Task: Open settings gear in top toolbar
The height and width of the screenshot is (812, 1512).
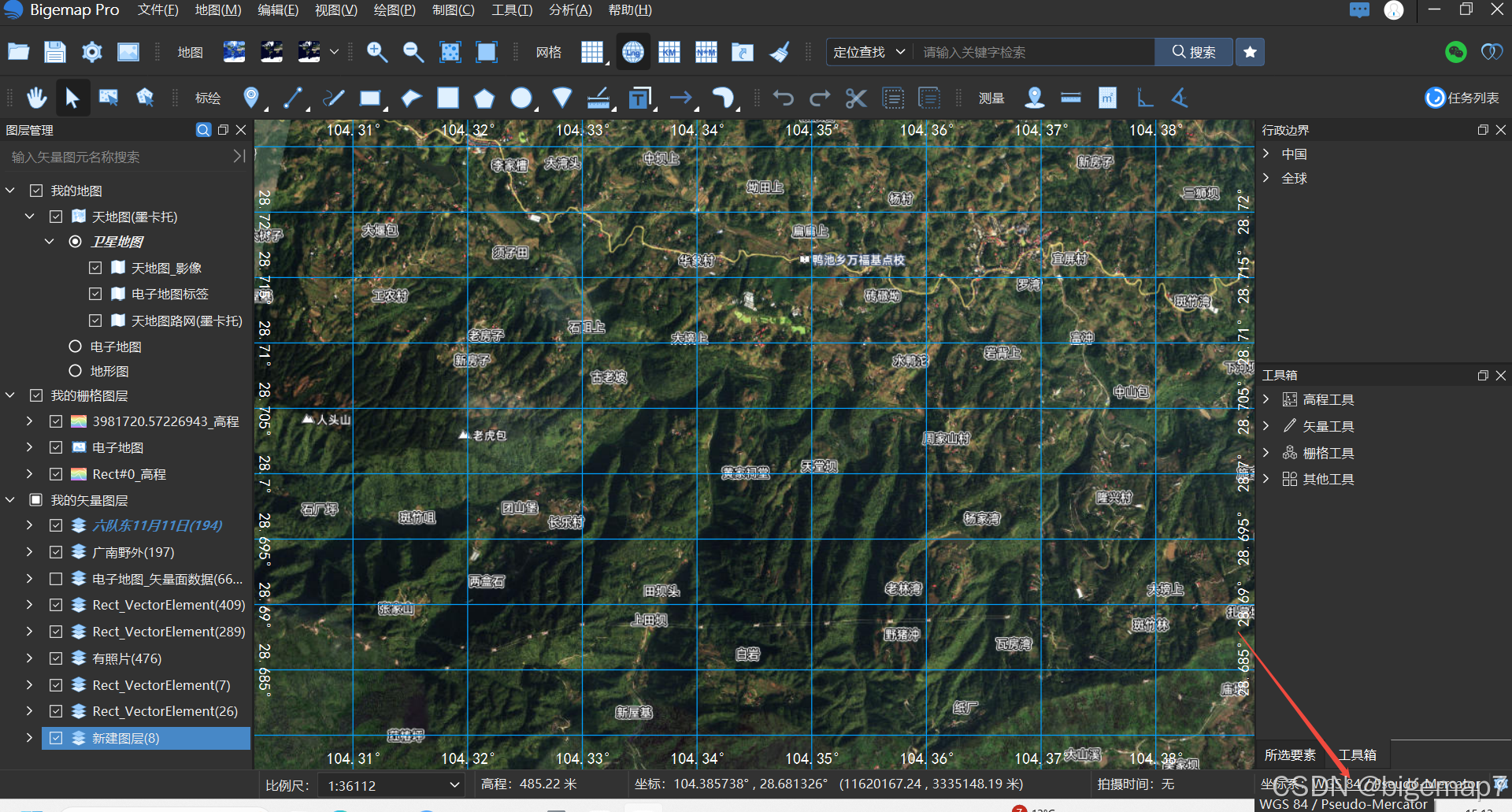Action: coord(92,52)
